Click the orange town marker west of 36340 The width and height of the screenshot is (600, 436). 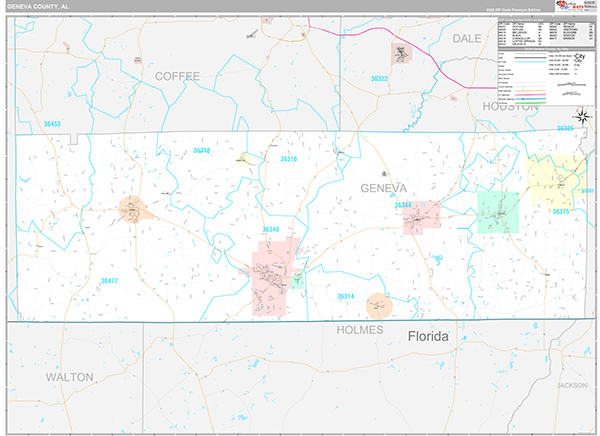[x=132, y=210]
